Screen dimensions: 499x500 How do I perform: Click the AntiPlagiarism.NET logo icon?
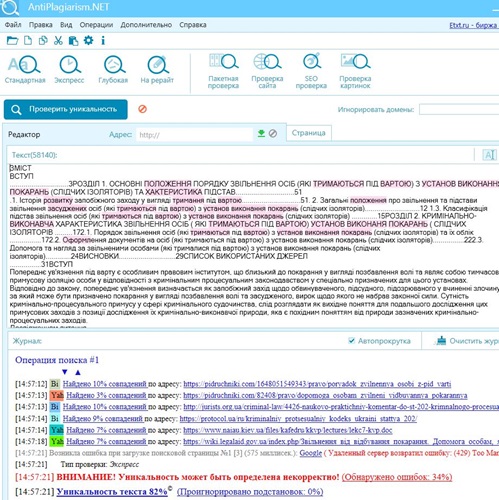(x=10, y=8)
